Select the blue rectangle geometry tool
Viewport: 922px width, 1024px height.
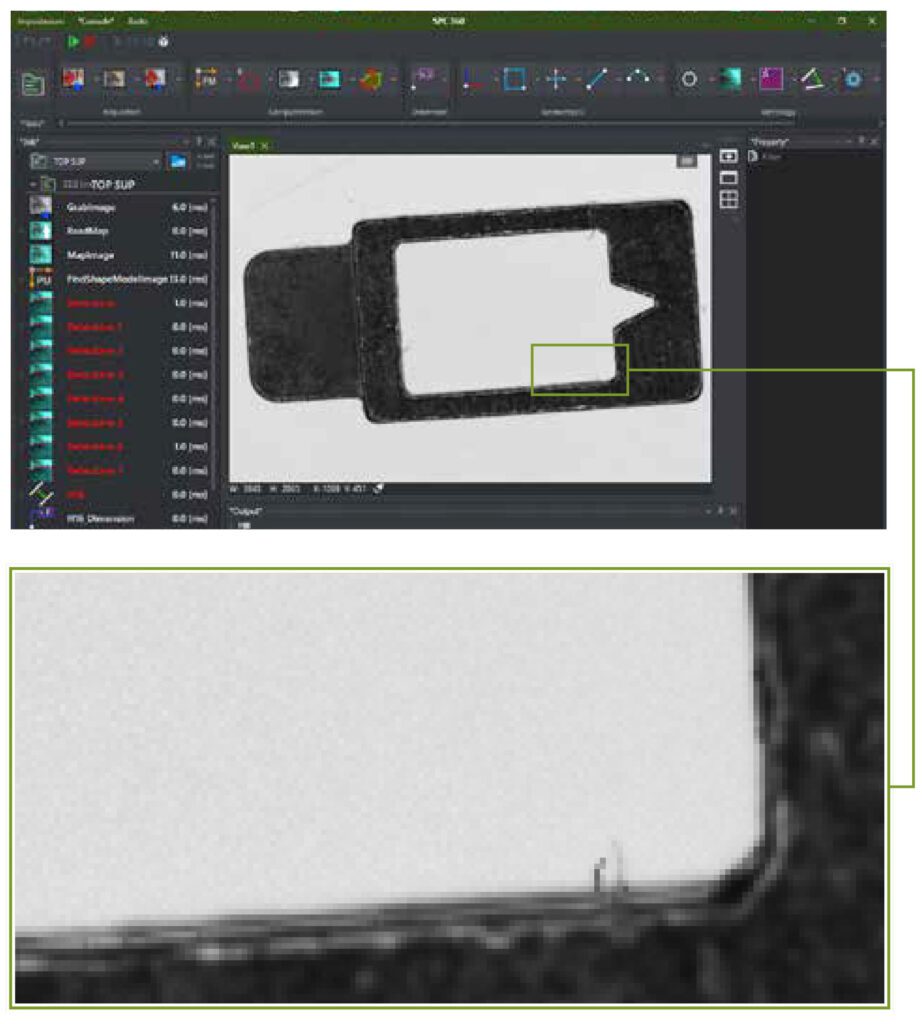pos(514,81)
